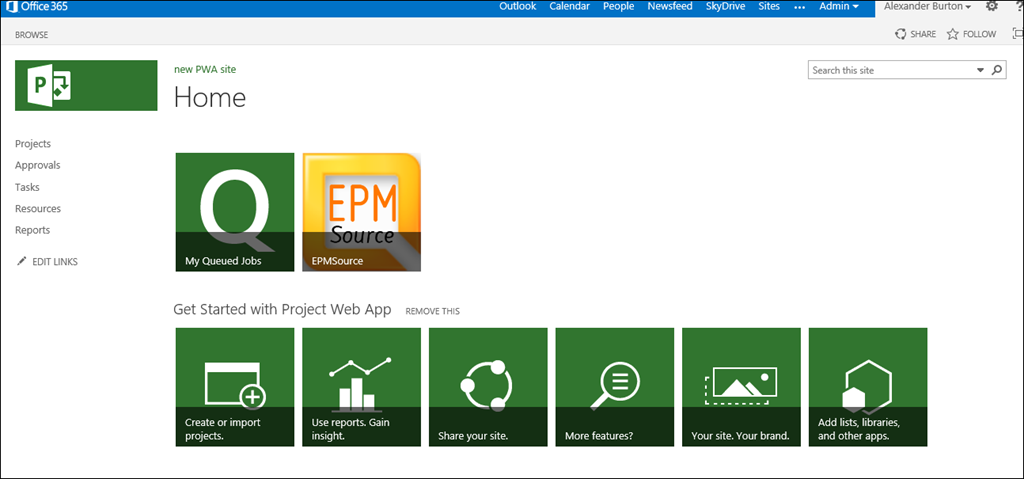Open the My Queued Jobs tile
This screenshot has height=479, width=1024.
point(235,212)
